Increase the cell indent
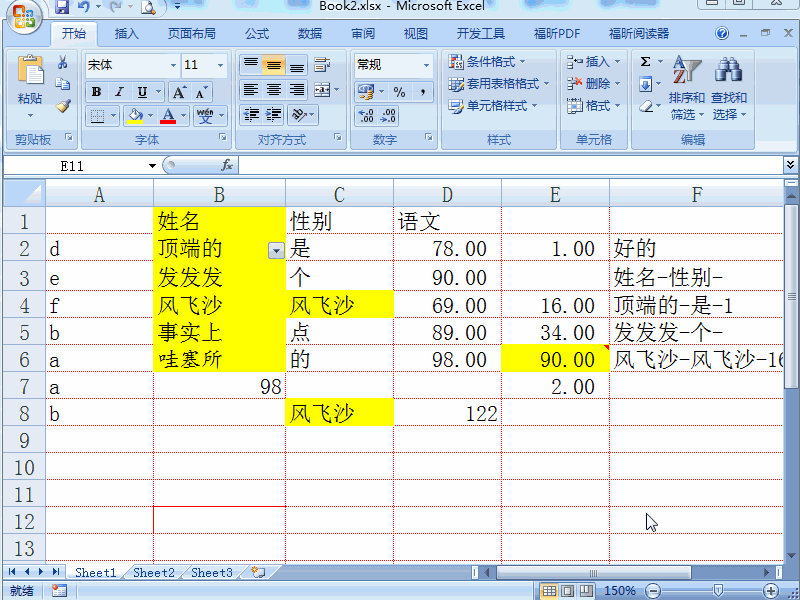 click(x=274, y=115)
